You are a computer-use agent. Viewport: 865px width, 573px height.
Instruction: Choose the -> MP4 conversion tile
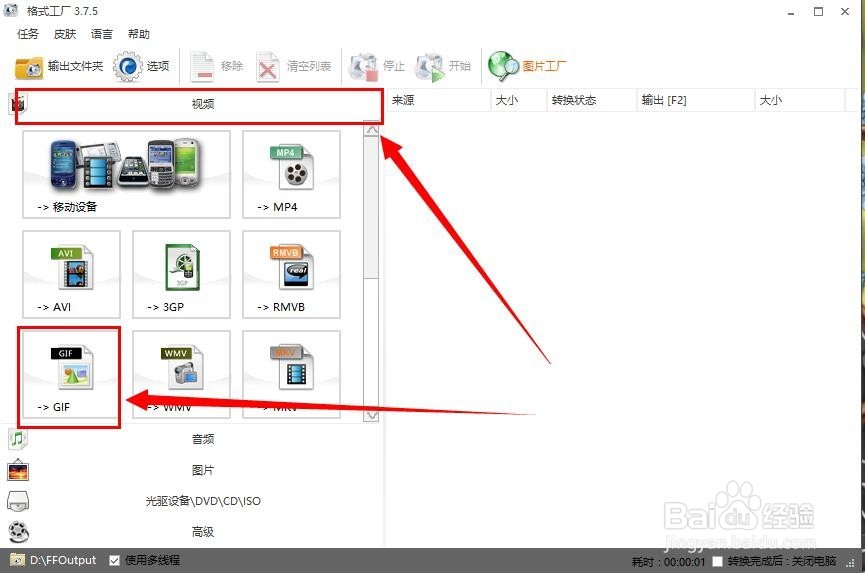click(x=291, y=174)
